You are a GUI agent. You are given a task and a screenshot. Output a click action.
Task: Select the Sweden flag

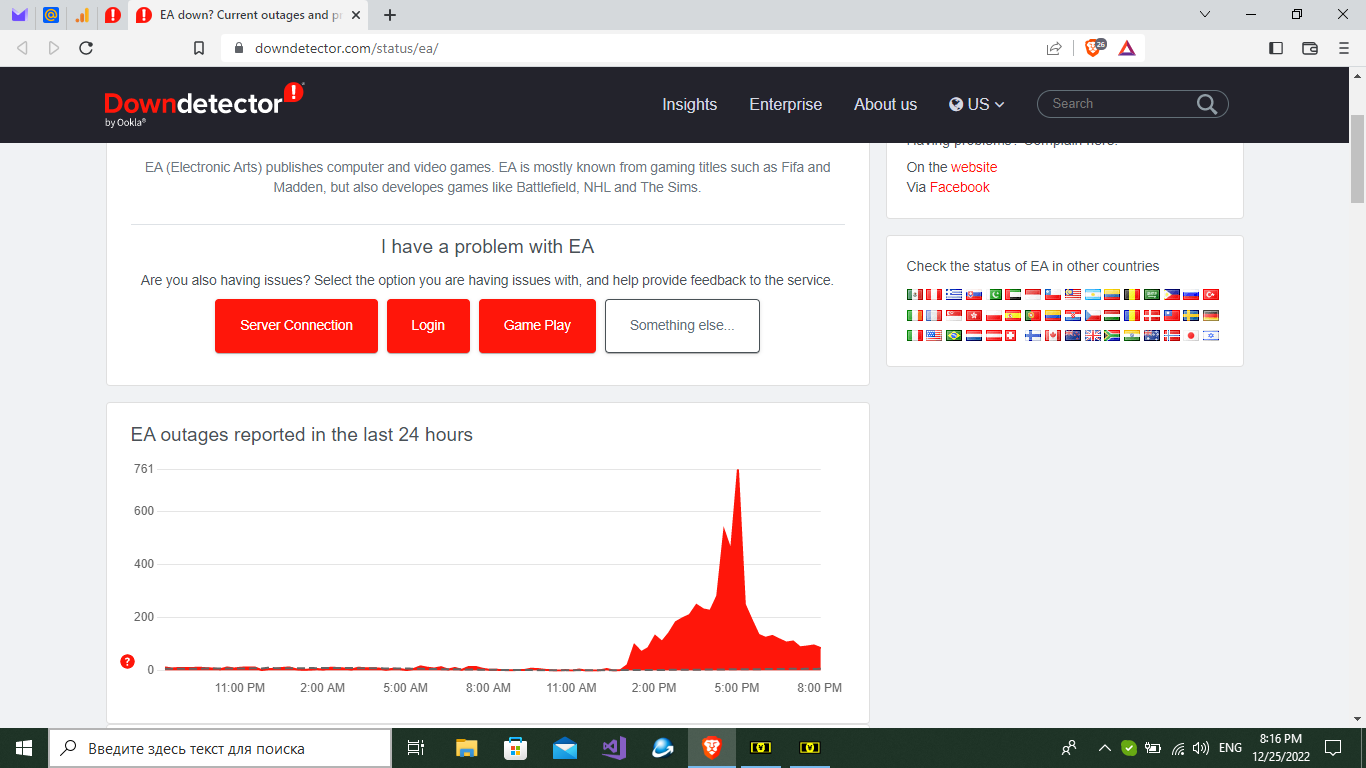pyautogui.click(x=1191, y=316)
